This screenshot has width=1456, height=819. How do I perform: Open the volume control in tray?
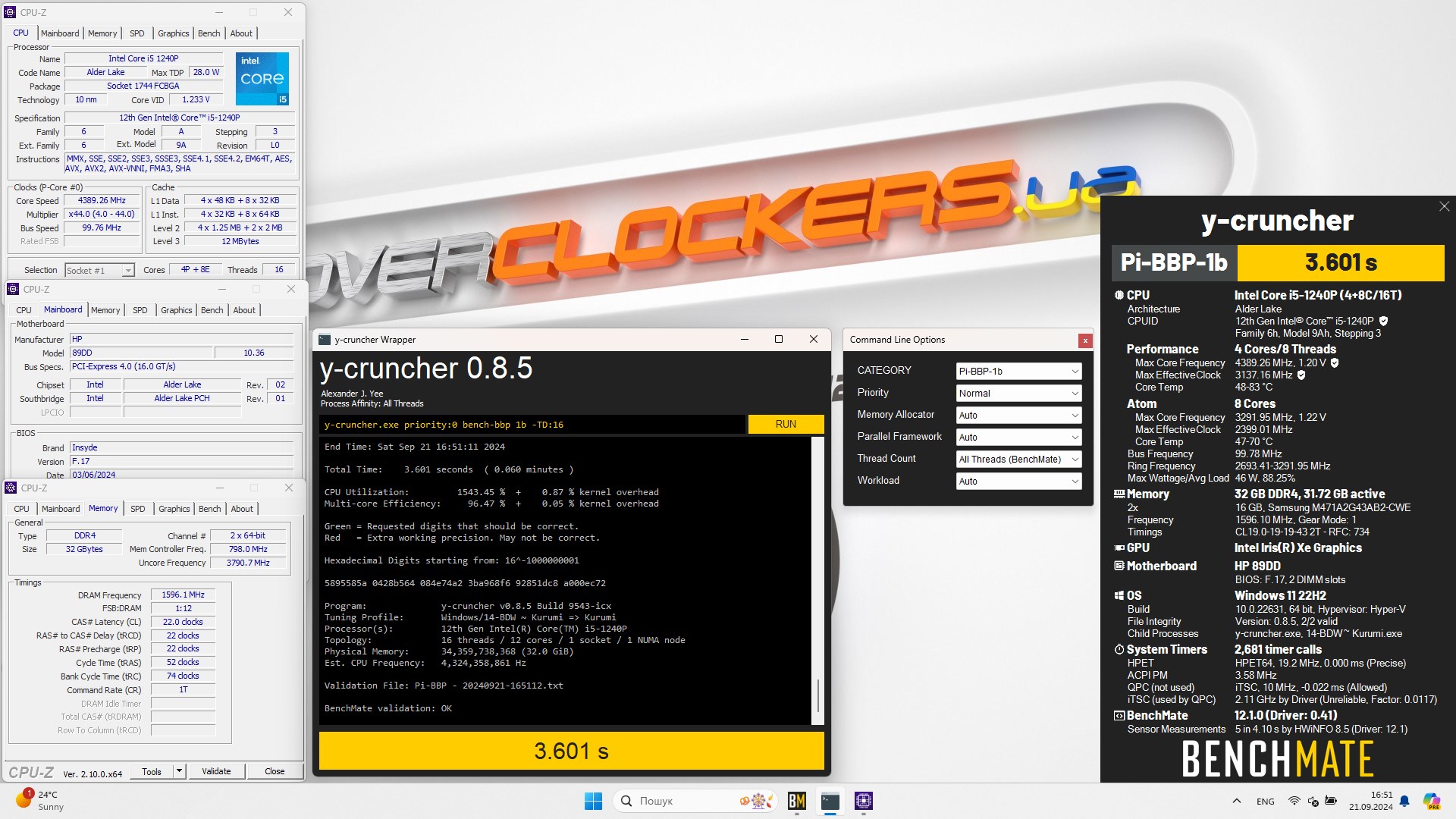pos(1313,801)
